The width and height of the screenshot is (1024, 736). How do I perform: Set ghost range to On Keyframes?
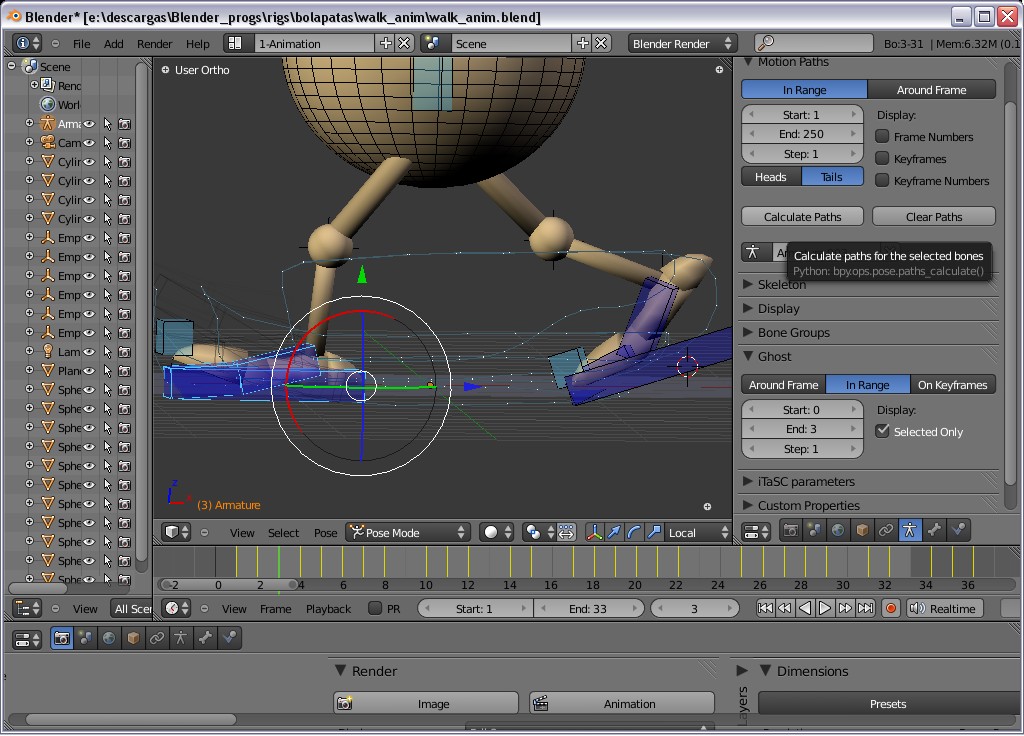(x=953, y=385)
